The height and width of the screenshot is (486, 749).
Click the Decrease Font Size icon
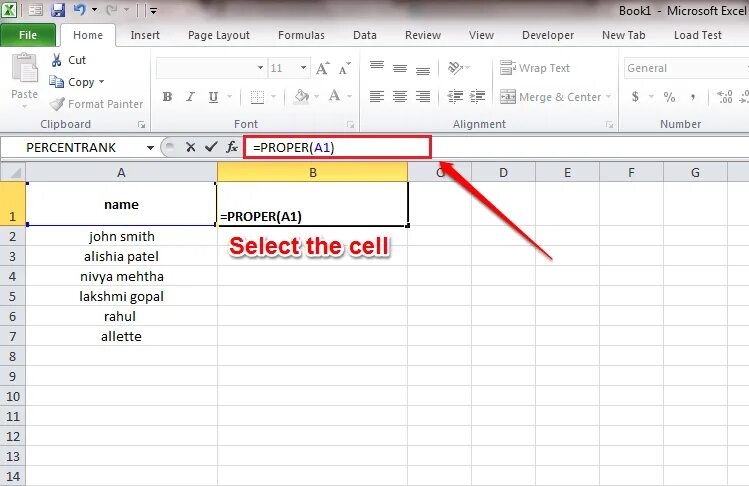(344, 68)
